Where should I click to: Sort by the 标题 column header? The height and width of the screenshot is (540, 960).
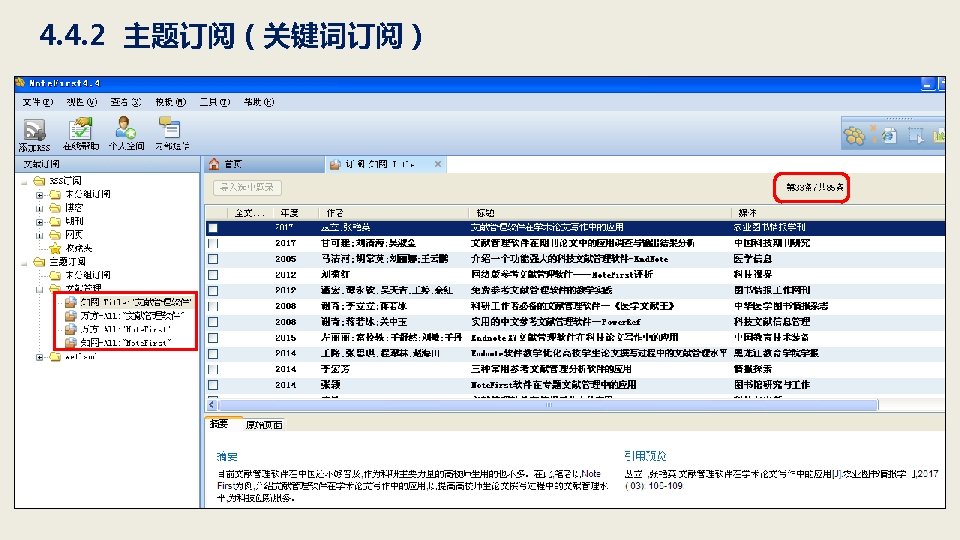(x=599, y=212)
